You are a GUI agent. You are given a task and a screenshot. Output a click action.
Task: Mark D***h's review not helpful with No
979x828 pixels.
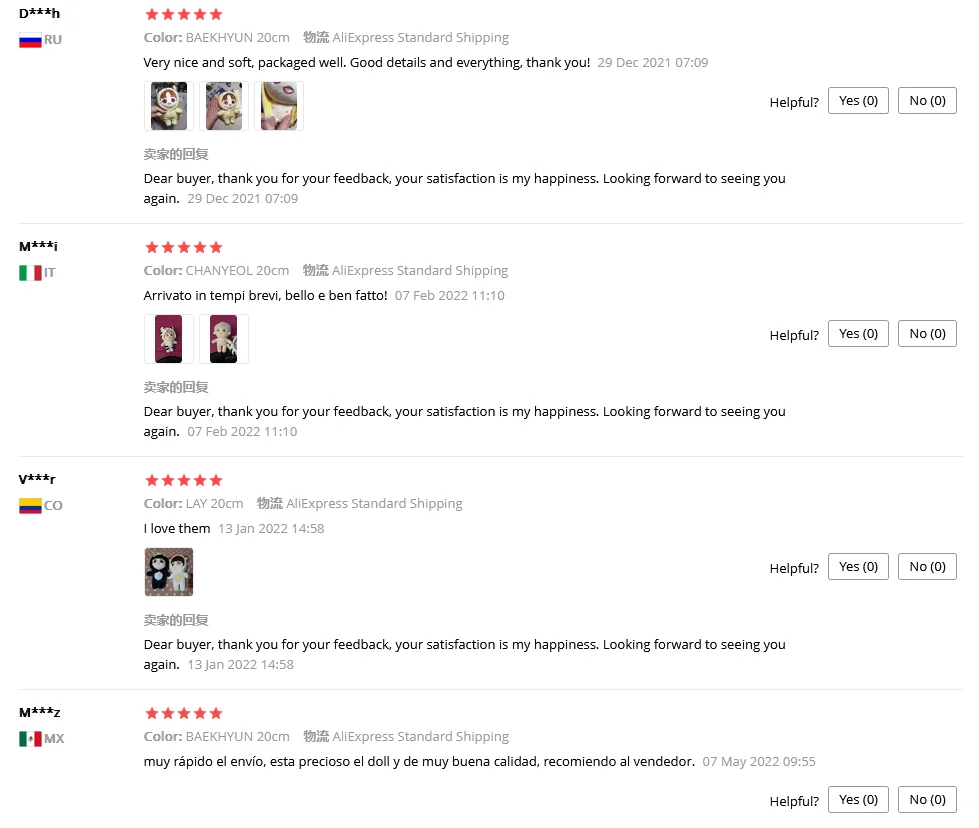[927, 101]
